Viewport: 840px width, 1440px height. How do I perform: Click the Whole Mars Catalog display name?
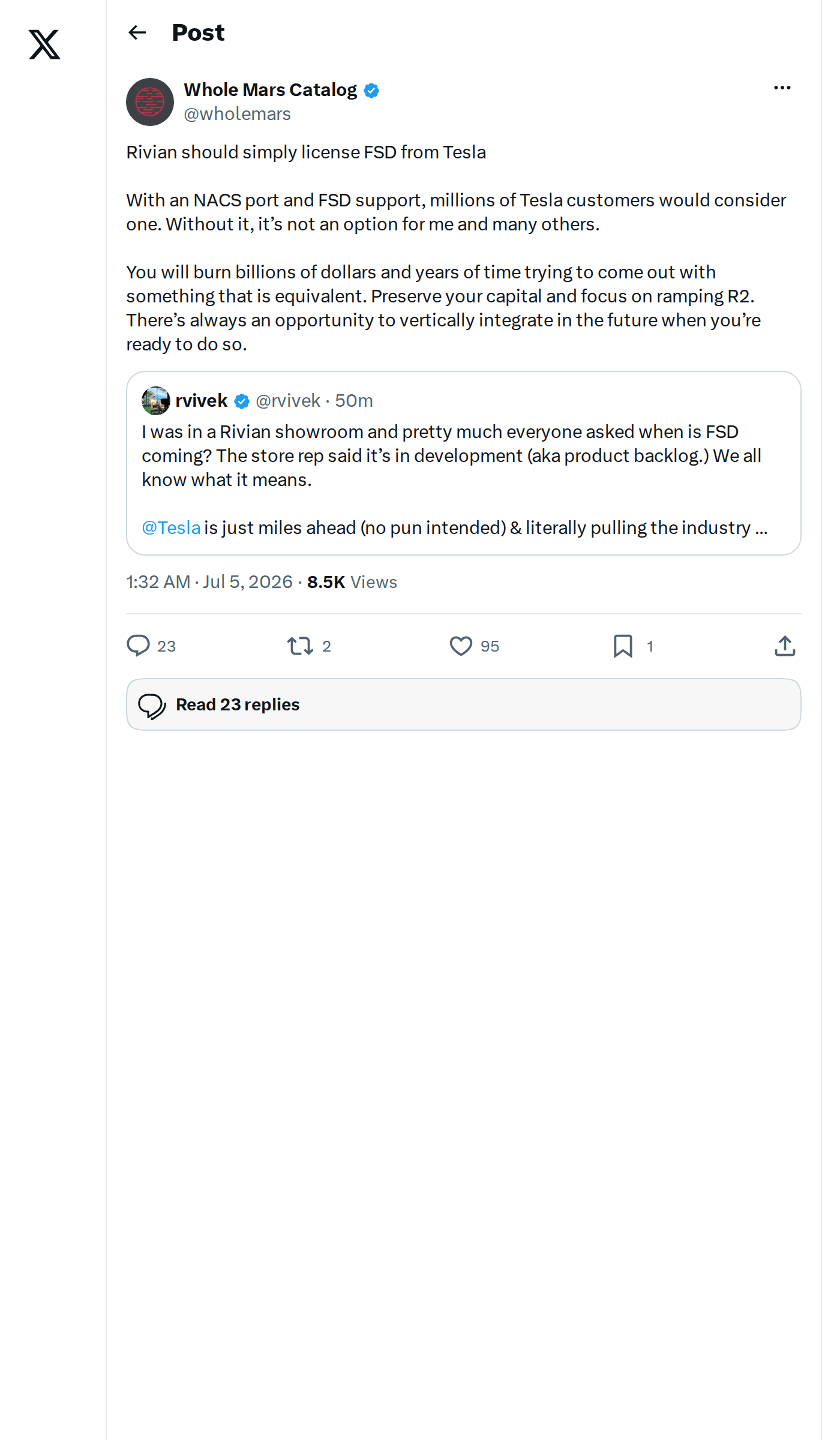[270, 90]
